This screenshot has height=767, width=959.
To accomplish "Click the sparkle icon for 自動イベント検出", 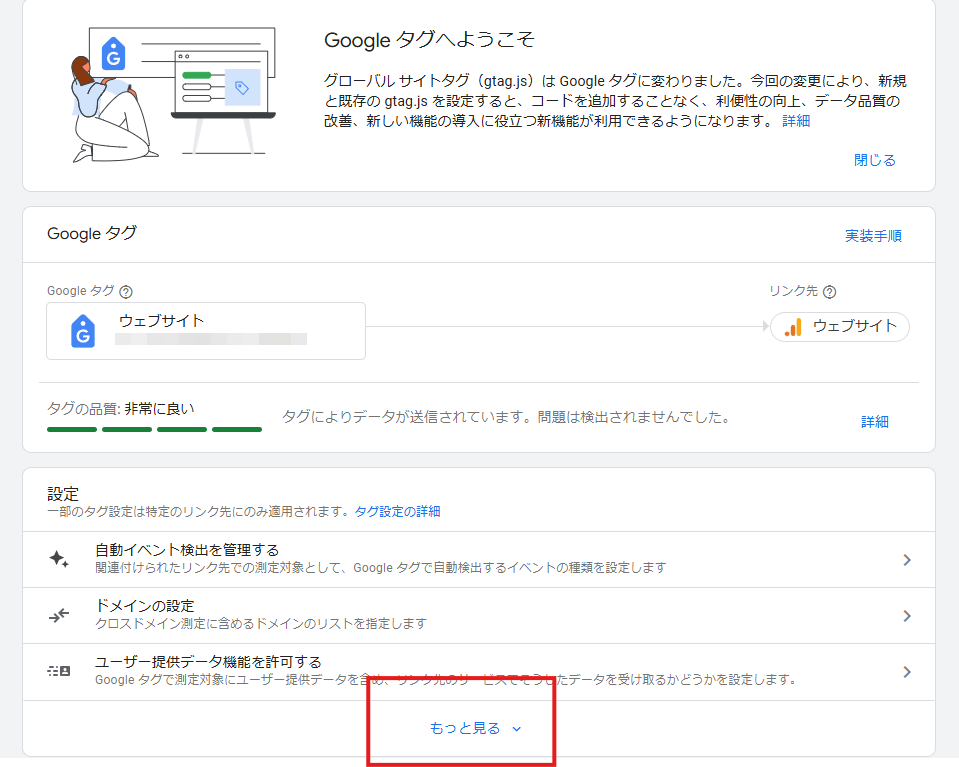I will tap(59, 559).
